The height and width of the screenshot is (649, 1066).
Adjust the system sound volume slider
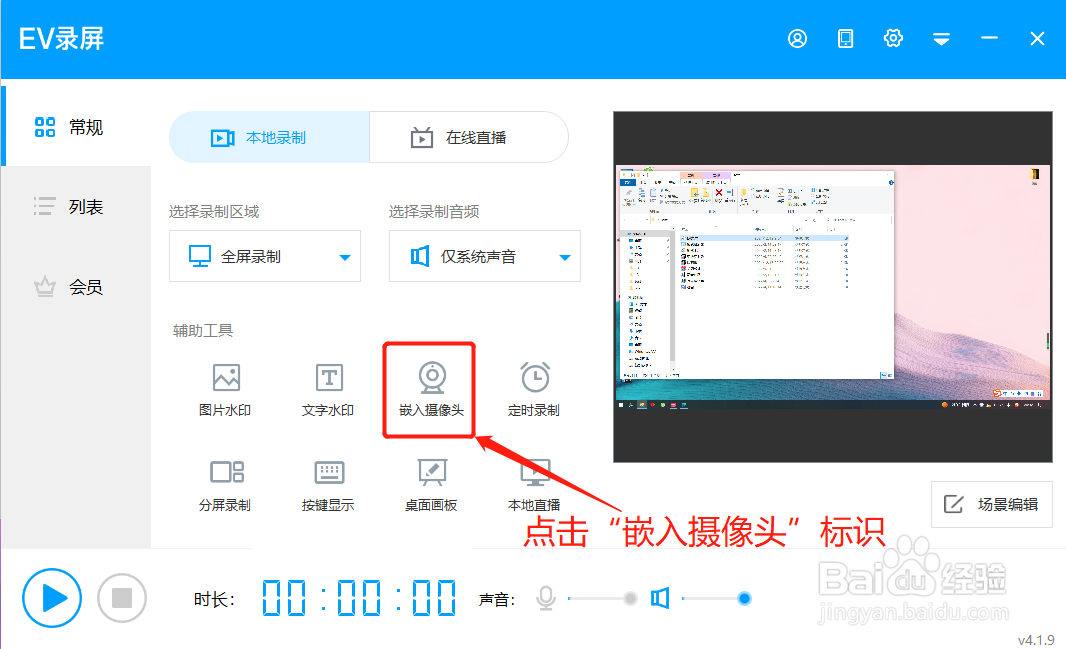tap(717, 598)
